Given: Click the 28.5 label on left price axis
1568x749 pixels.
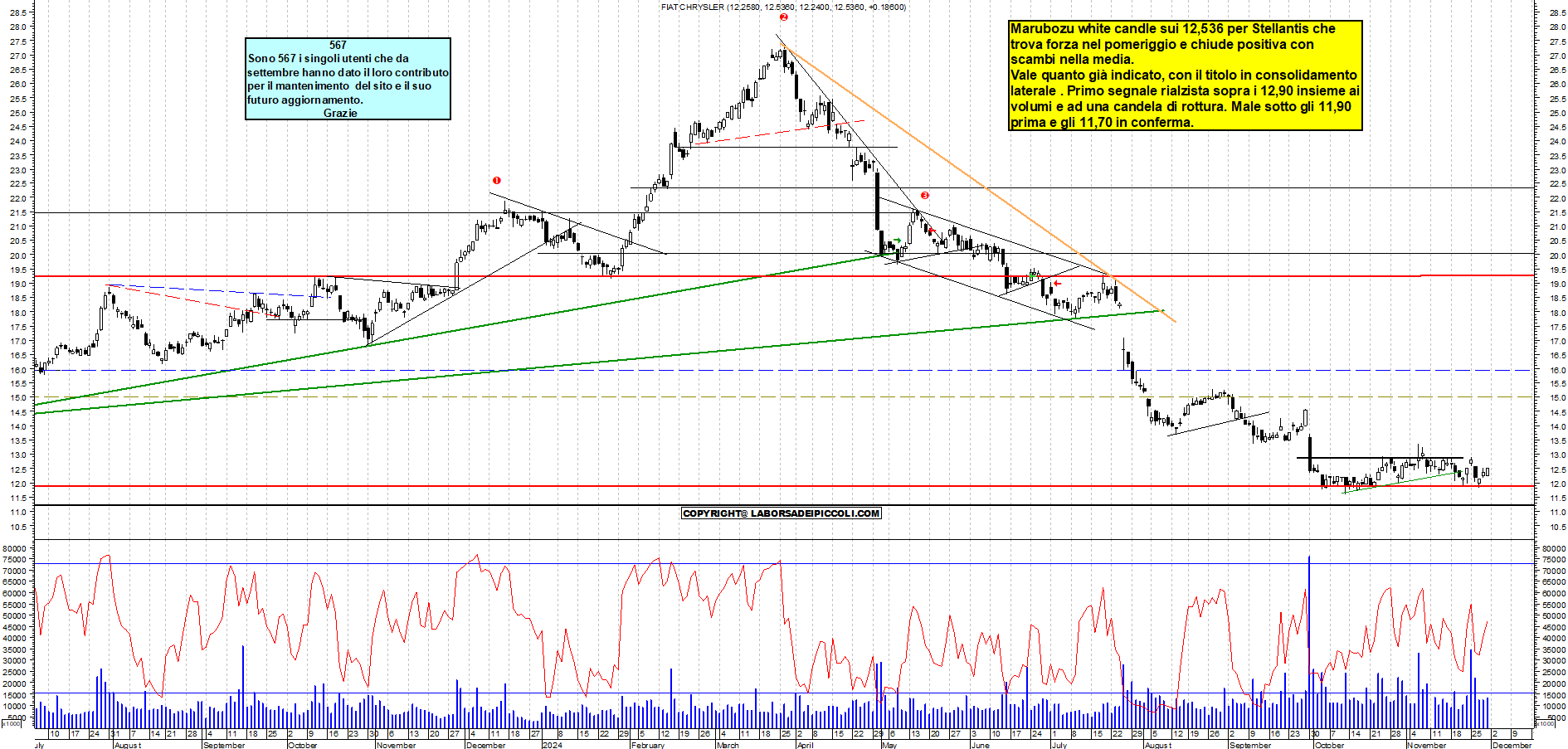Looking at the screenshot, I should [x=18, y=12].
